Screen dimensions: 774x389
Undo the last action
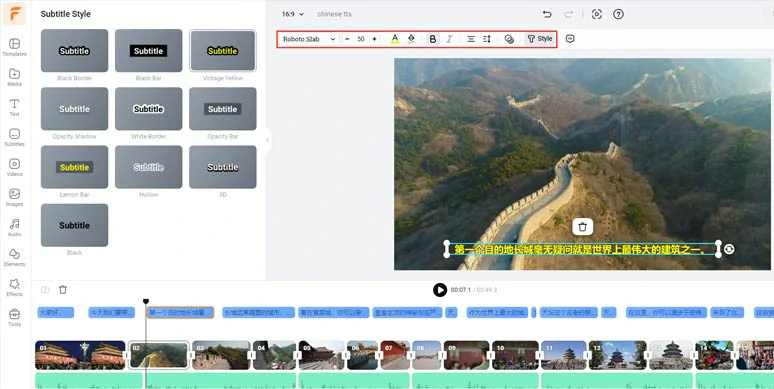[547, 14]
